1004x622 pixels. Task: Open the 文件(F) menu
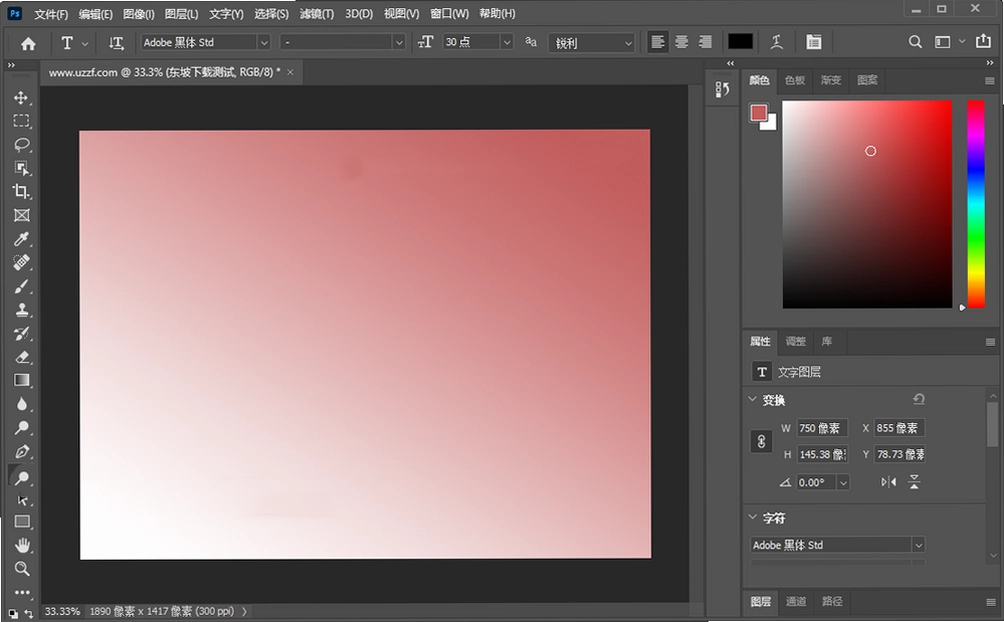(51, 13)
